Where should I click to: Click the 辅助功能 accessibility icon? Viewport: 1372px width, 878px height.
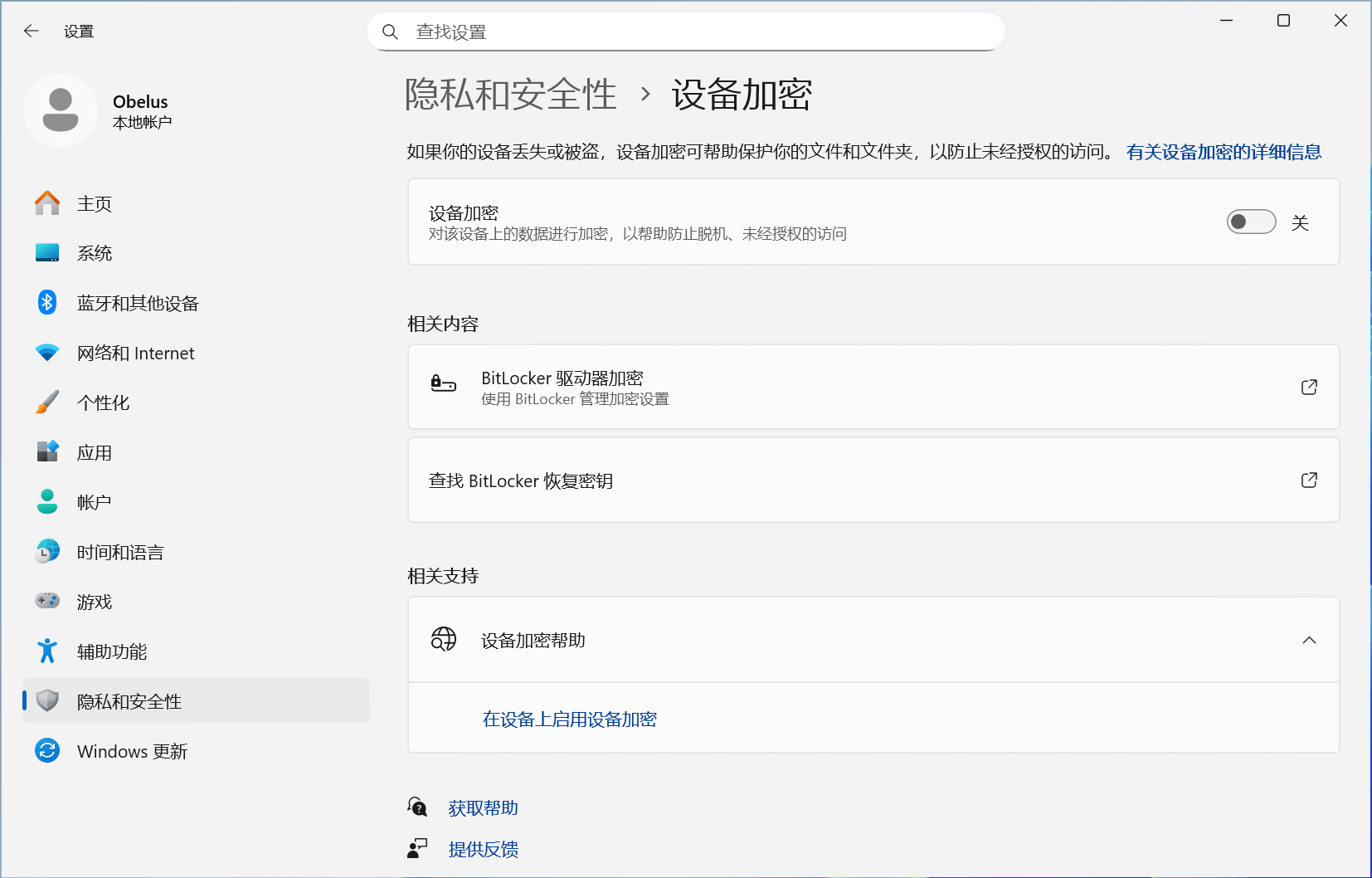pos(47,651)
